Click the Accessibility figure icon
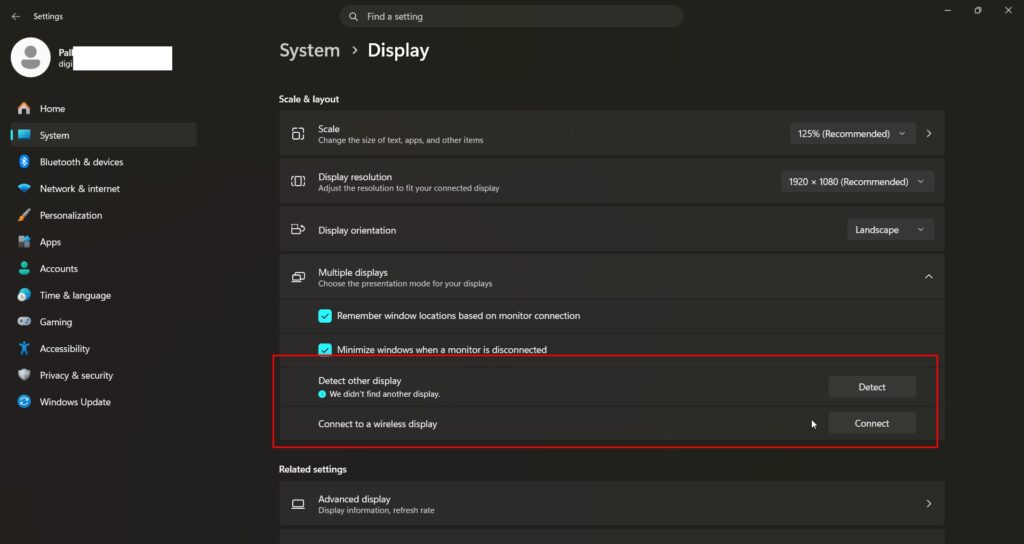 24,348
